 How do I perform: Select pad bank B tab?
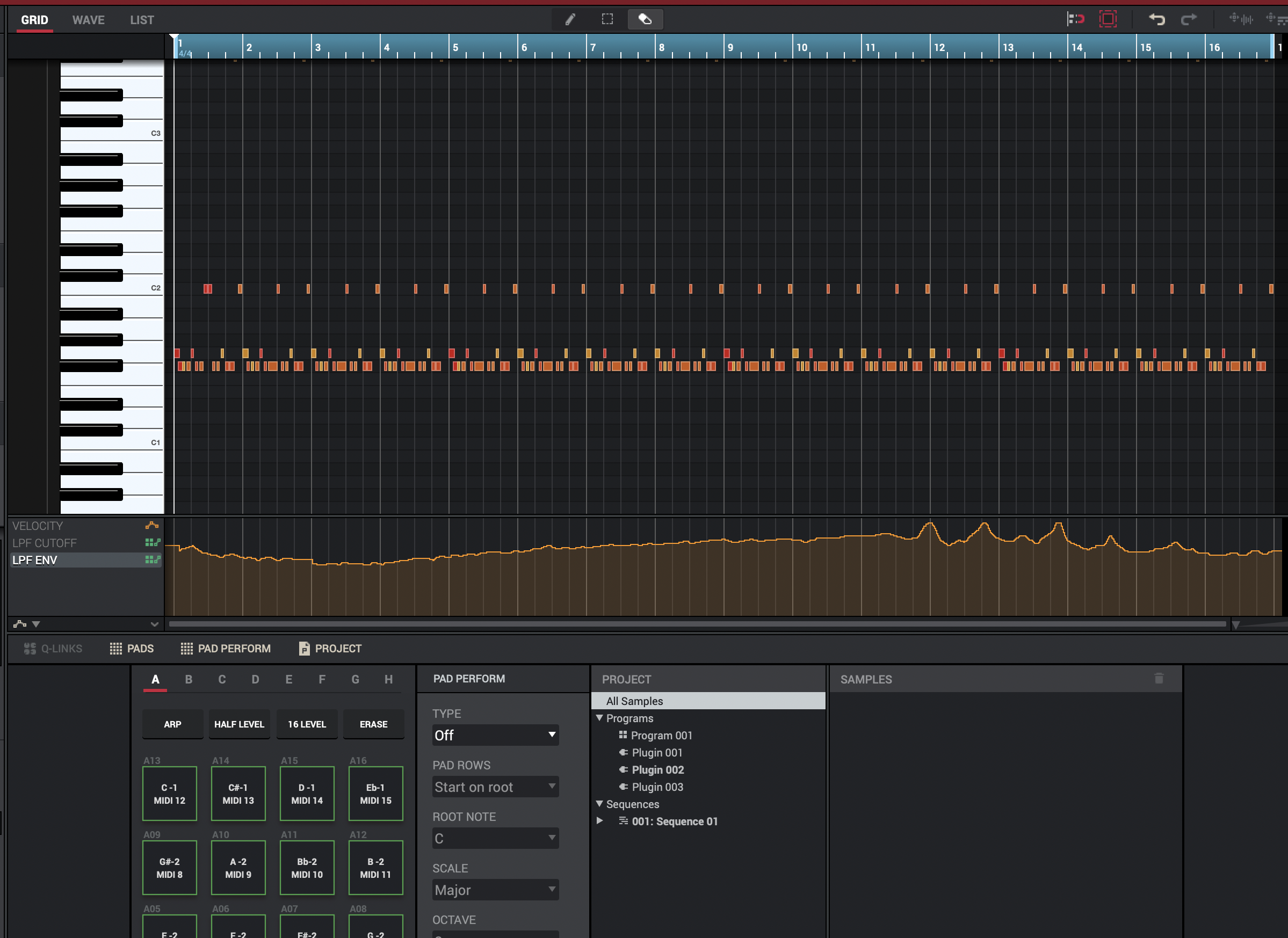(189, 680)
